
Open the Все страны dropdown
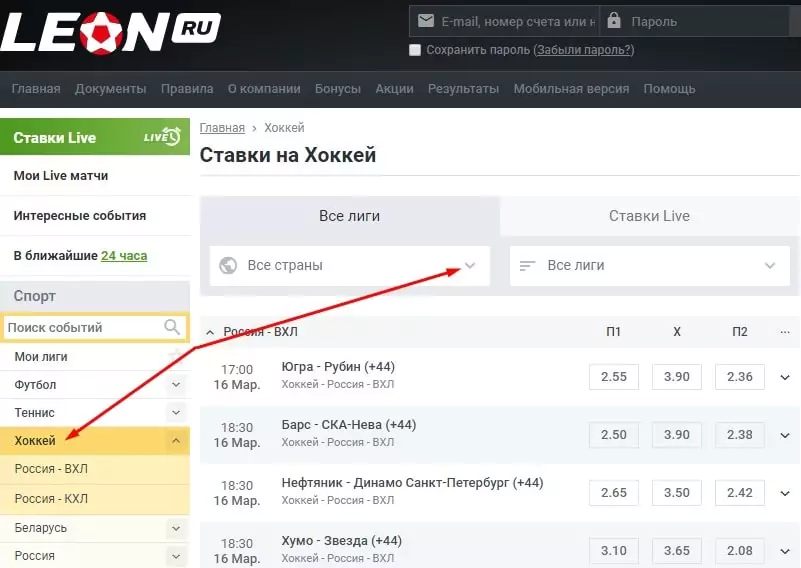(x=349, y=266)
